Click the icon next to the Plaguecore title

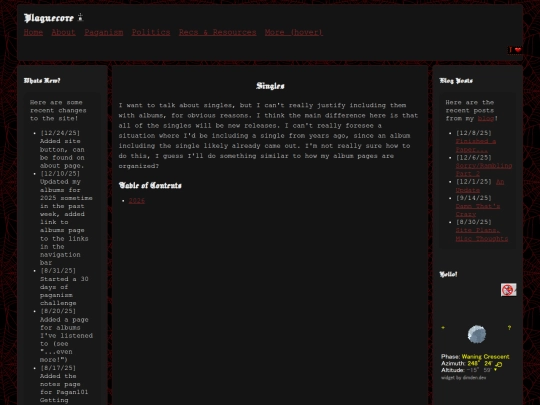[80, 17]
